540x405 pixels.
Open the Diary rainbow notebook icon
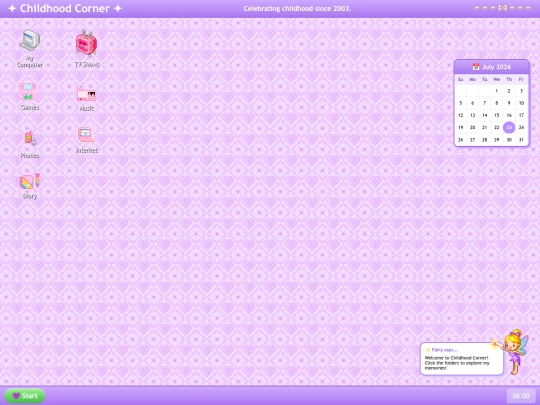tap(30, 186)
